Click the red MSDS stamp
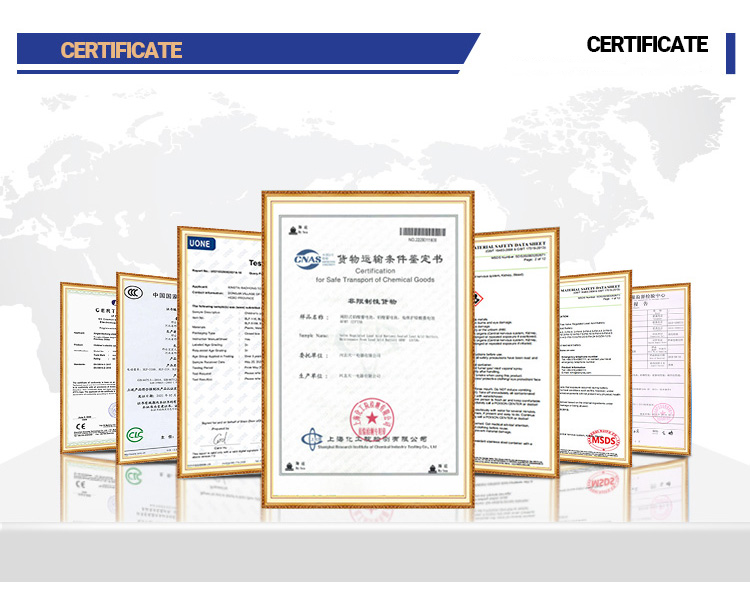Viewport: 750px width, 594px height. [603, 440]
